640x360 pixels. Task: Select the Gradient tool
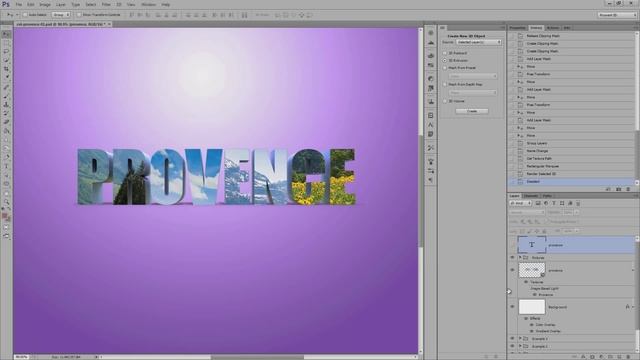point(6,131)
